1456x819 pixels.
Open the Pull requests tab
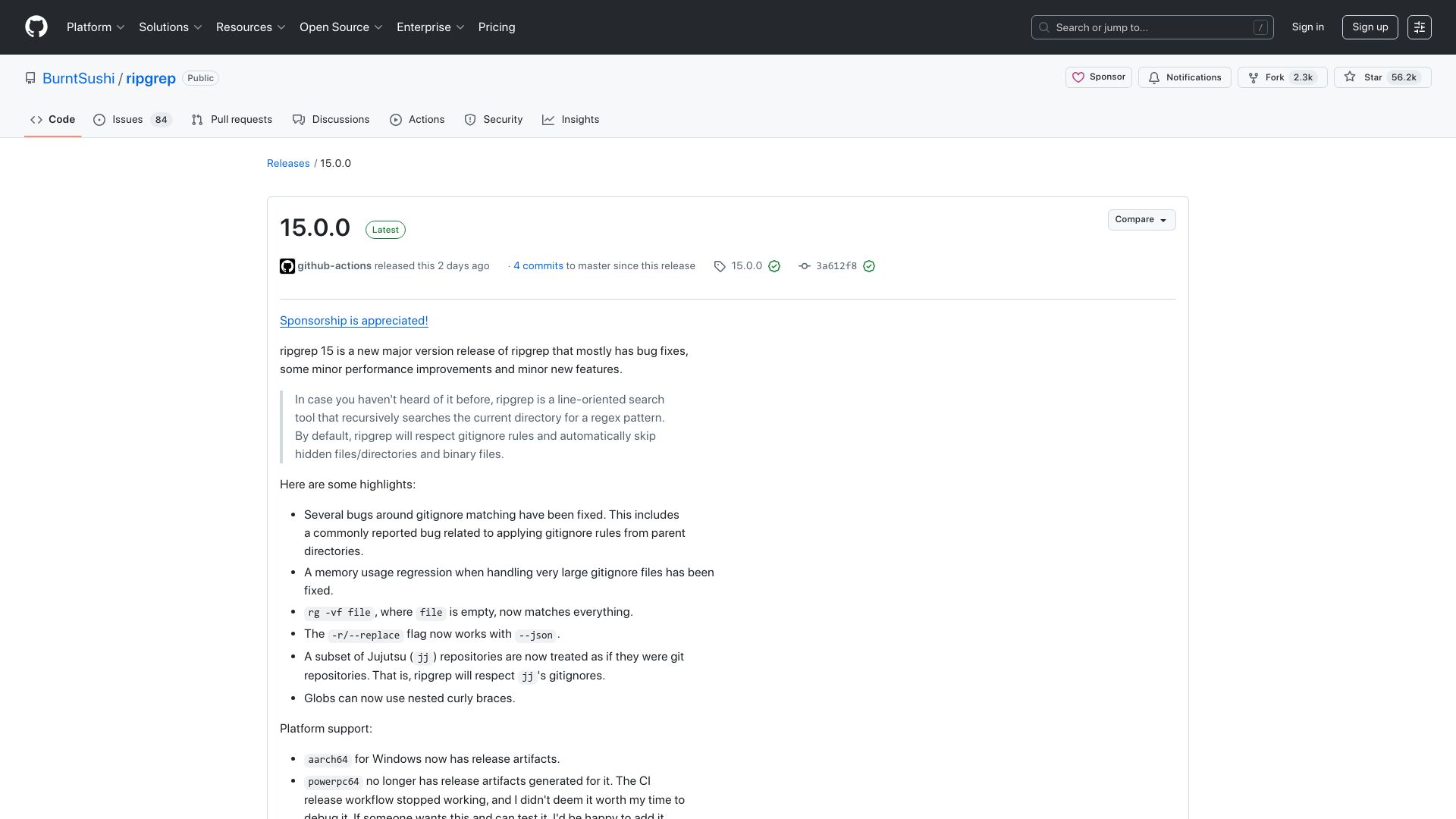click(232, 120)
